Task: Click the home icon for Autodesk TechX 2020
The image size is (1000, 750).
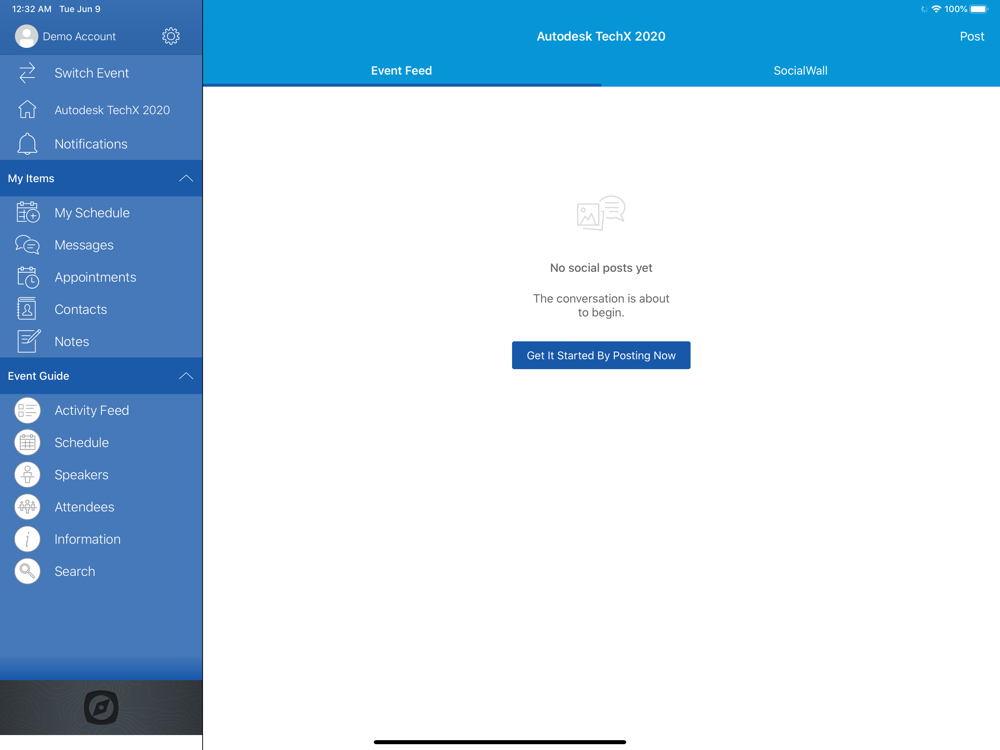Action: tap(27, 110)
